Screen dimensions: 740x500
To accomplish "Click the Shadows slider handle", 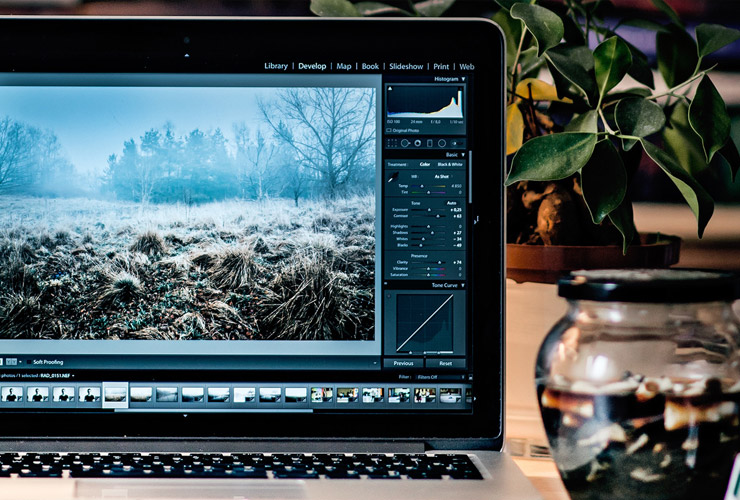I will pyautogui.click(x=432, y=233).
